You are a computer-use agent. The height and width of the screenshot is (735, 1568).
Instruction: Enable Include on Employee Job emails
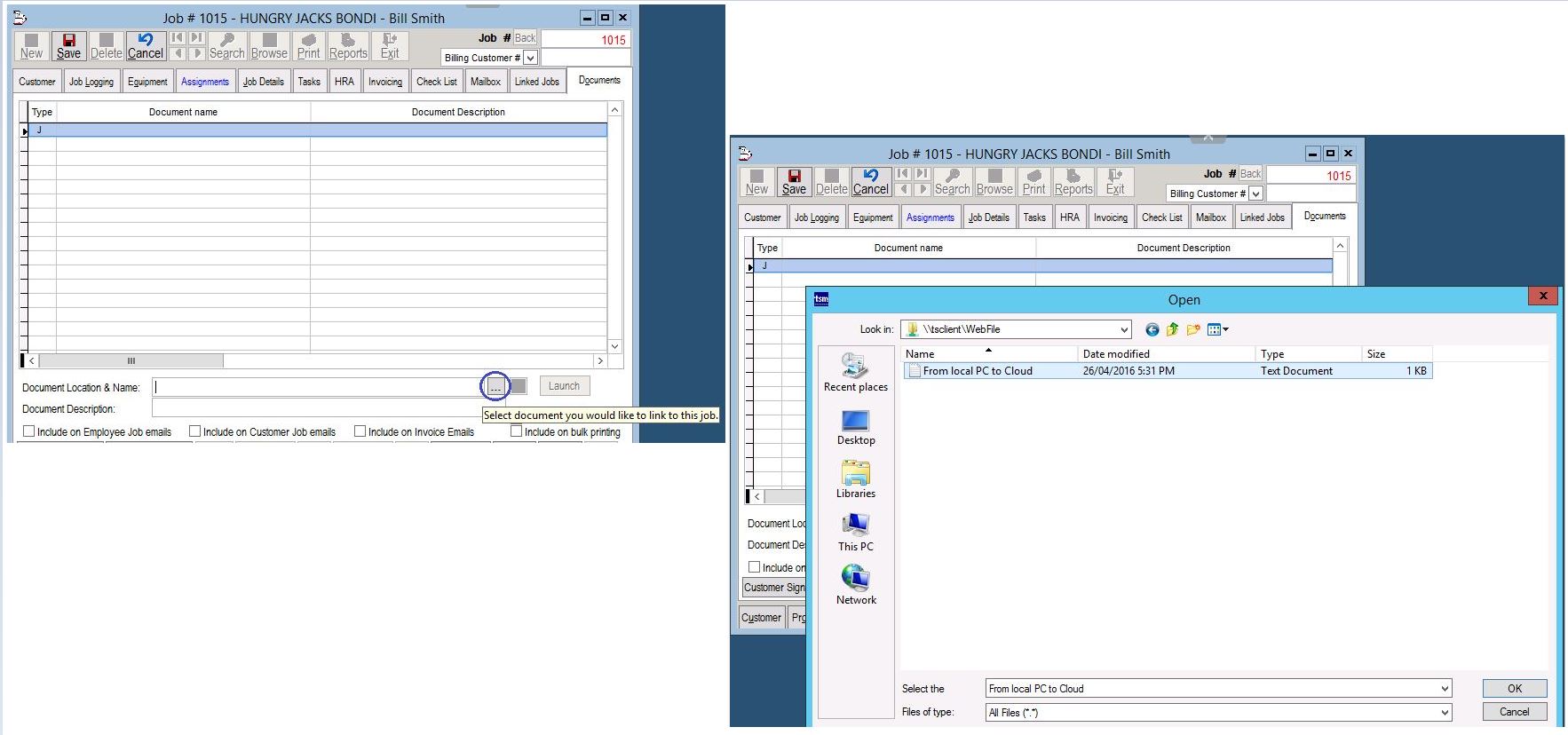[x=29, y=431]
